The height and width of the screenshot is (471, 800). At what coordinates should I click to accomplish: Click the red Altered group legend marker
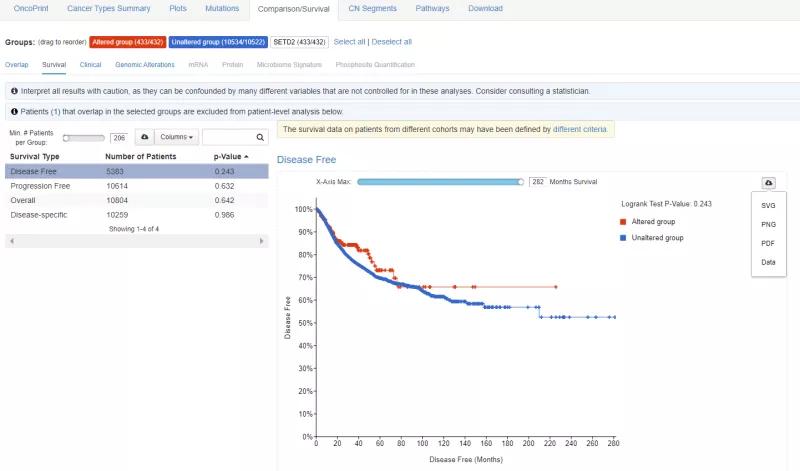[x=623, y=221]
